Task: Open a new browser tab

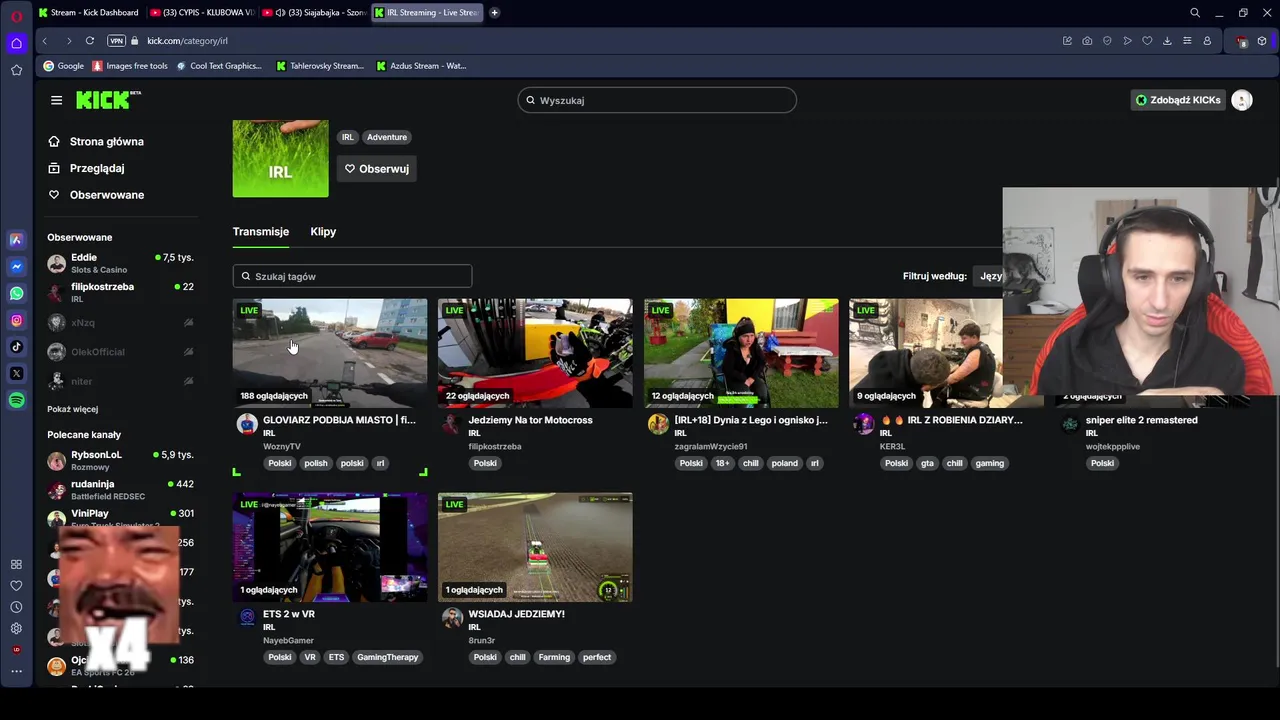Action: tap(494, 13)
